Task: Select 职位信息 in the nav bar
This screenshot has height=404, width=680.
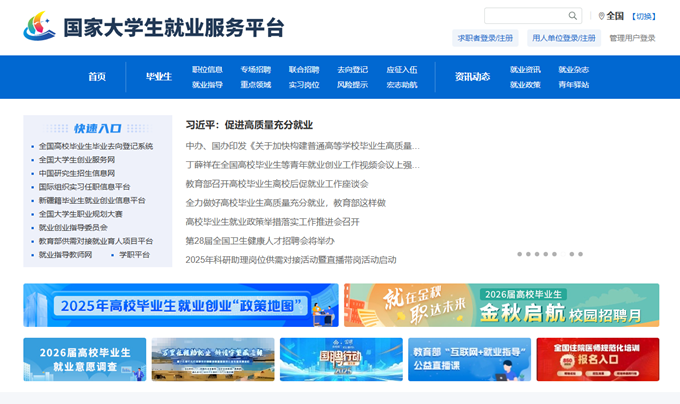Action: point(207,69)
